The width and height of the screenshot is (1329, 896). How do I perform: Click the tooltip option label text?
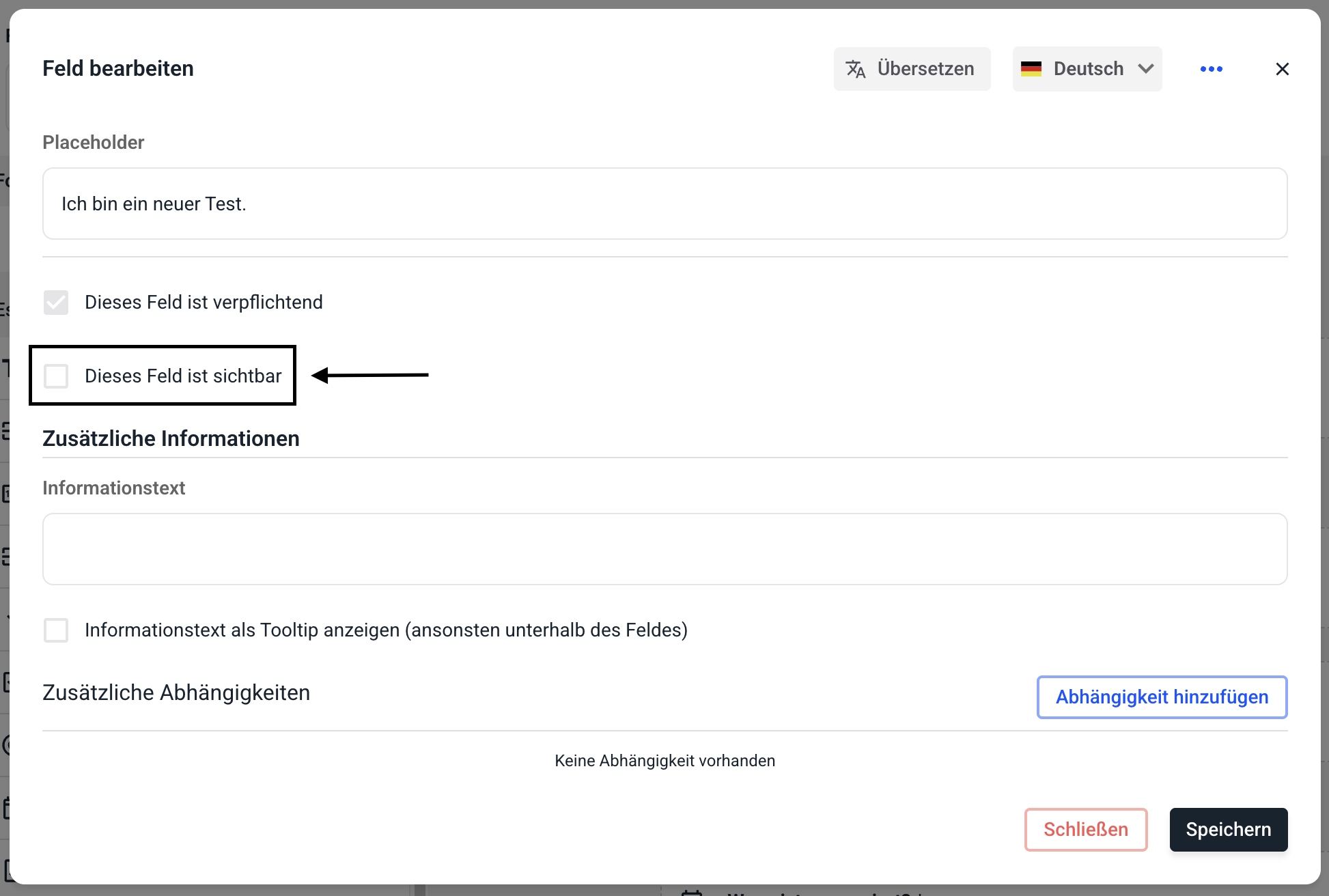click(386, 630)
